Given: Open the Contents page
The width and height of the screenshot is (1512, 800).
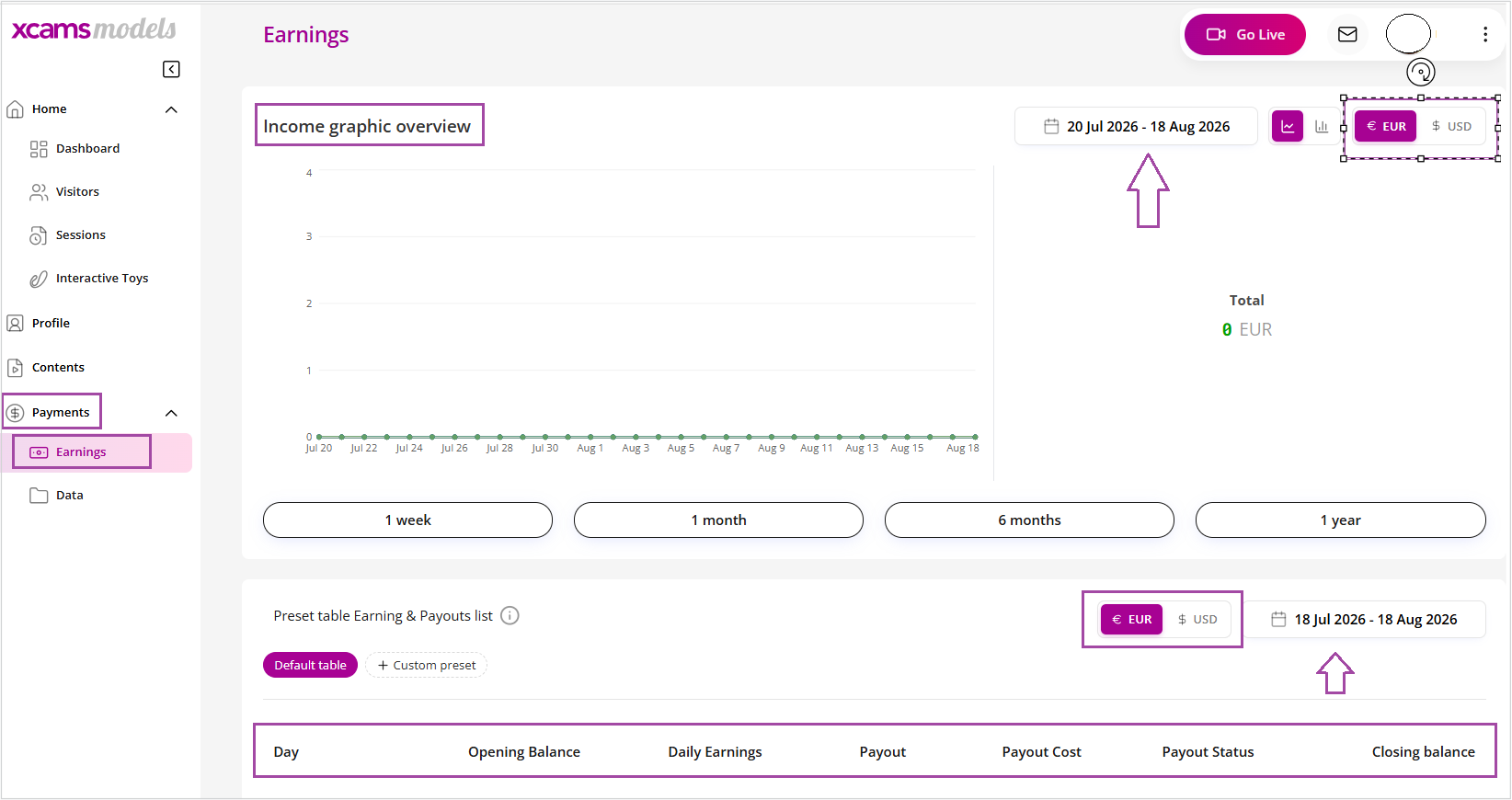Looking at the screenshot, I should [58, 367].
